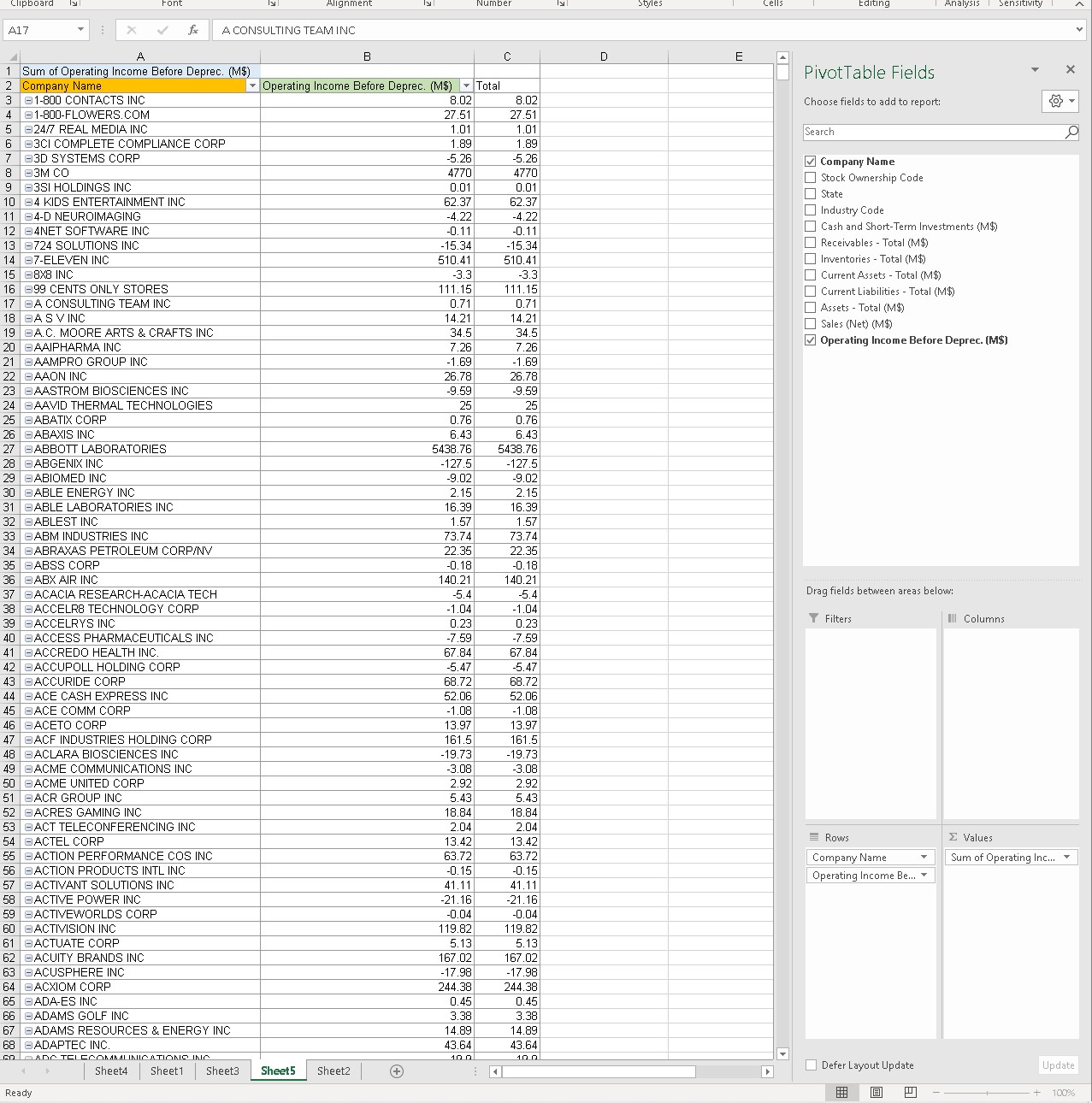Viewport: 1092px width, 1103px height.
Task: Click horizontal scrollbar right arrow
Action: [x=767, y=1071]
